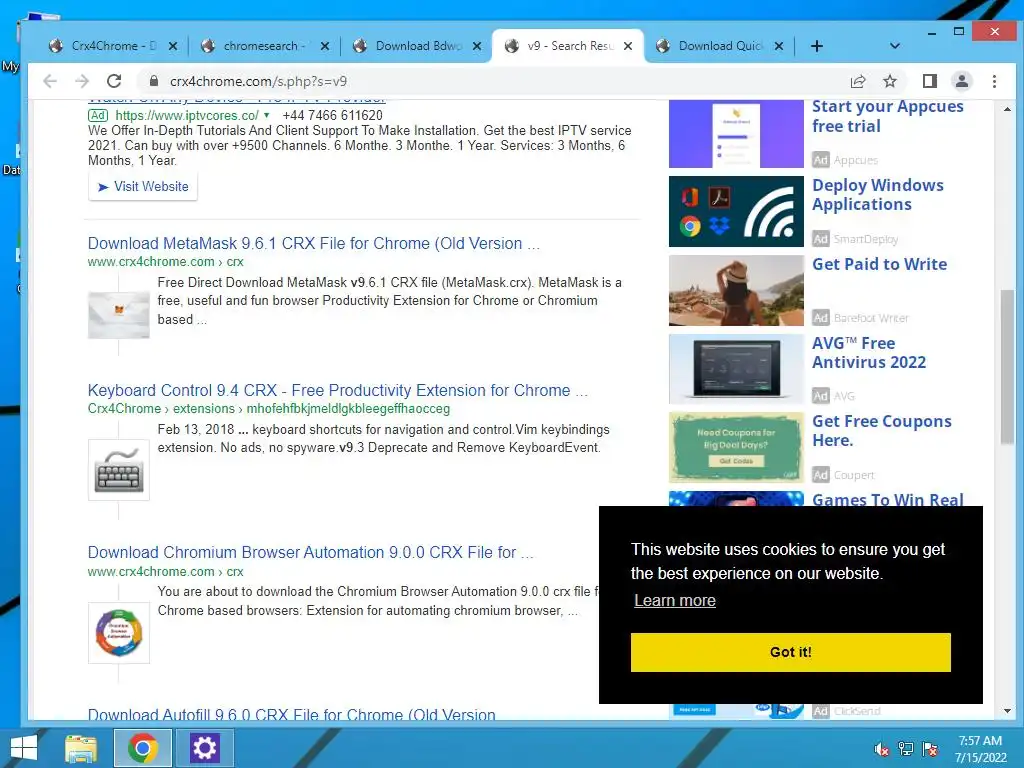
Task: Close the Download Bdwo tab
Action: pos(477,46)
